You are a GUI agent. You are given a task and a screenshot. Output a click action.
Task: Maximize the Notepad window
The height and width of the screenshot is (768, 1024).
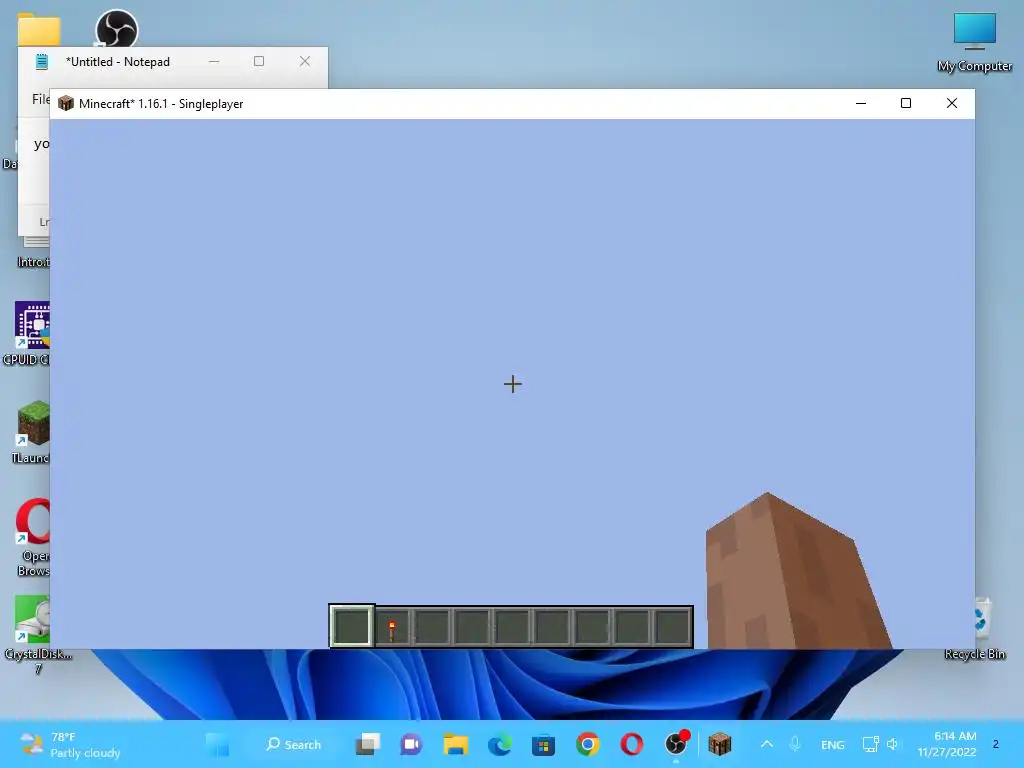click(259, 61)
